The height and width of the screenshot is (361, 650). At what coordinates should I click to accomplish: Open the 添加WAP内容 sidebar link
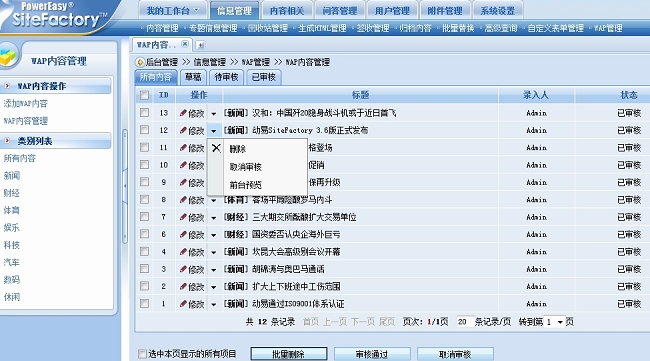(x=26, y=103)
